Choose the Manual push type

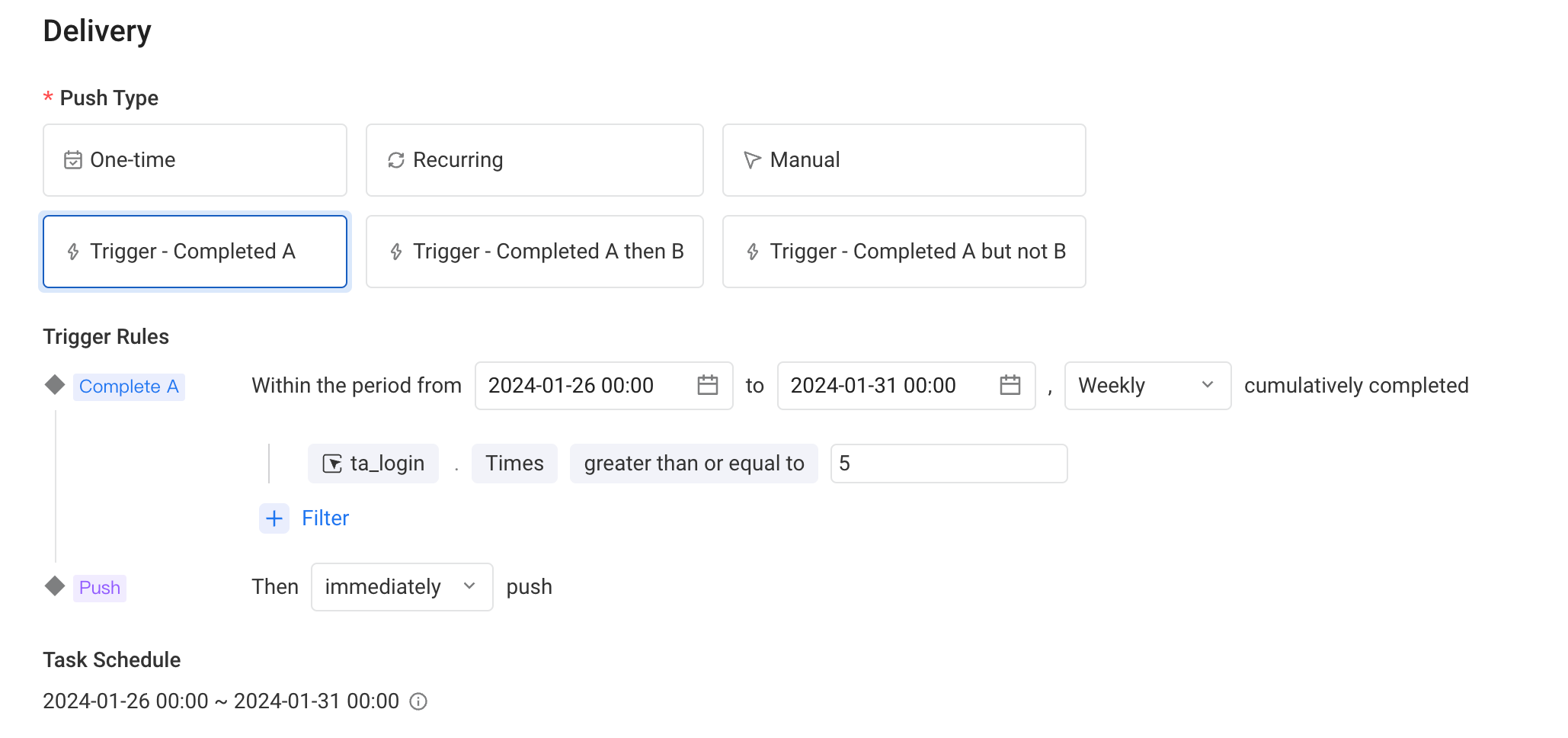coord(904,160)
